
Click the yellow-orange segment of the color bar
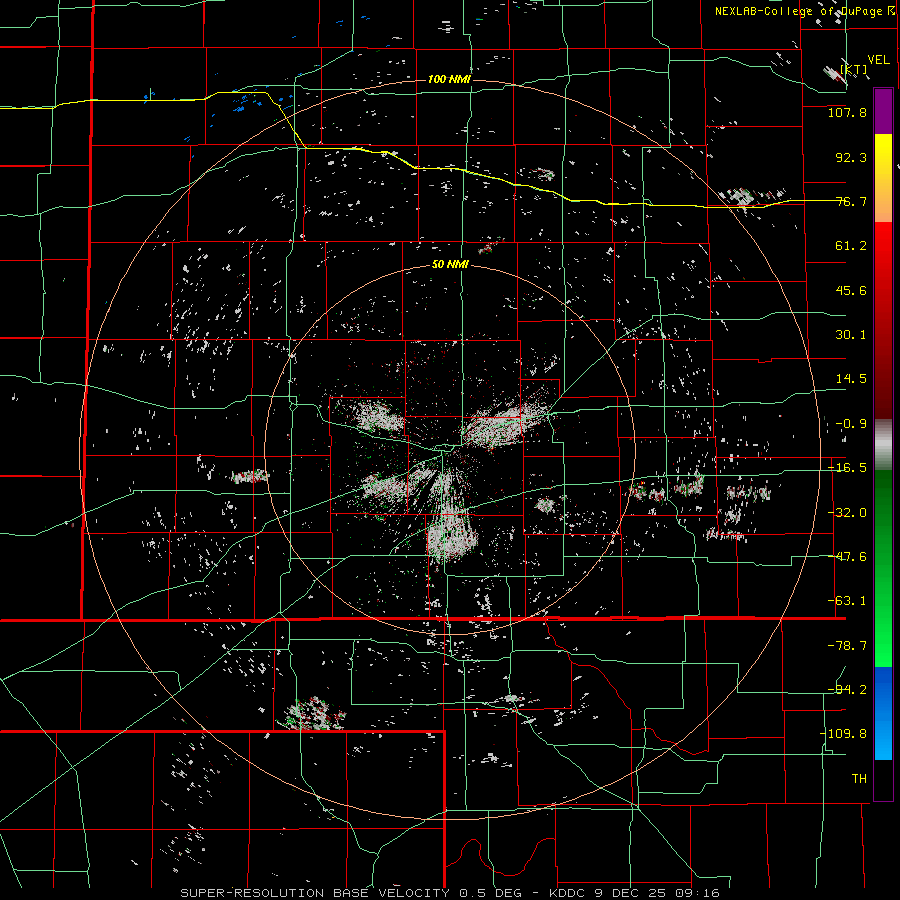883,178
